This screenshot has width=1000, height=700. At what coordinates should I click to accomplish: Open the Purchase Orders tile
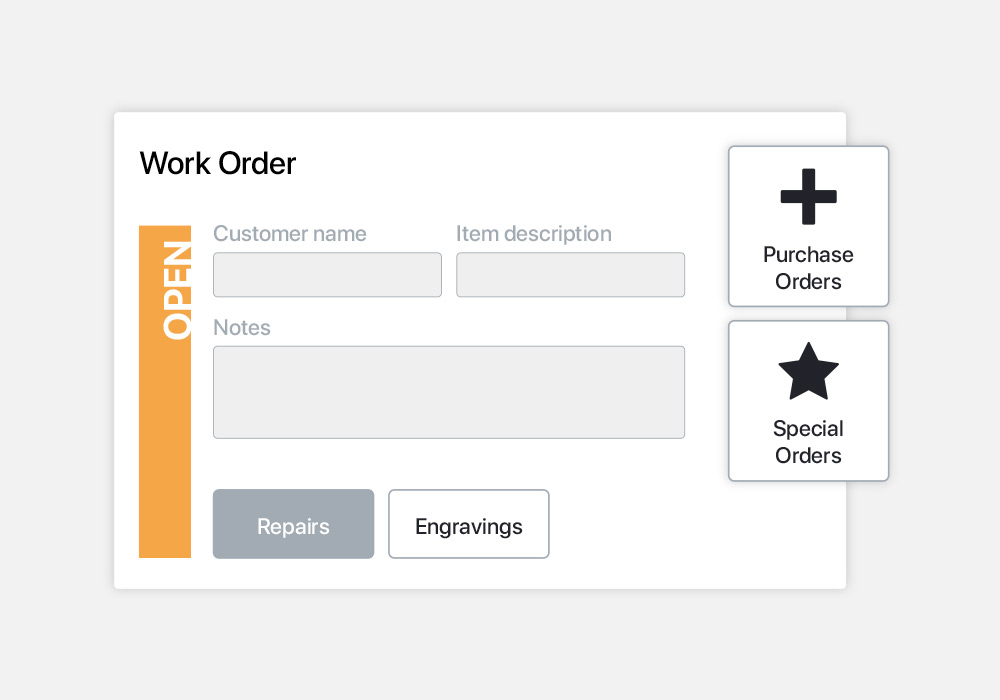pos(808,226)
